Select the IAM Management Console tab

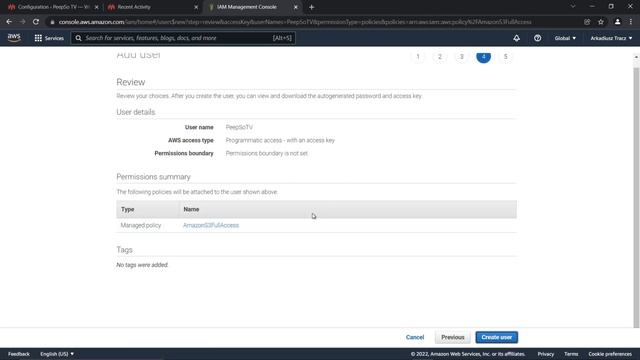click(x=252, y=7)
